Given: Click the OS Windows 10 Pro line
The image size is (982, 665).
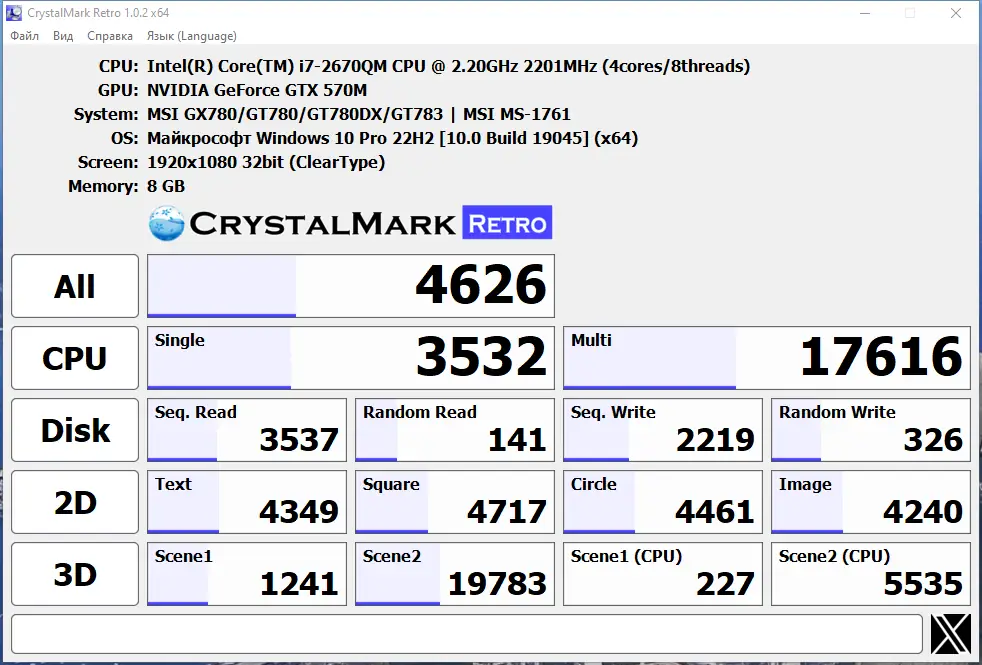Looking at the screenshot, I should [393, 138].
